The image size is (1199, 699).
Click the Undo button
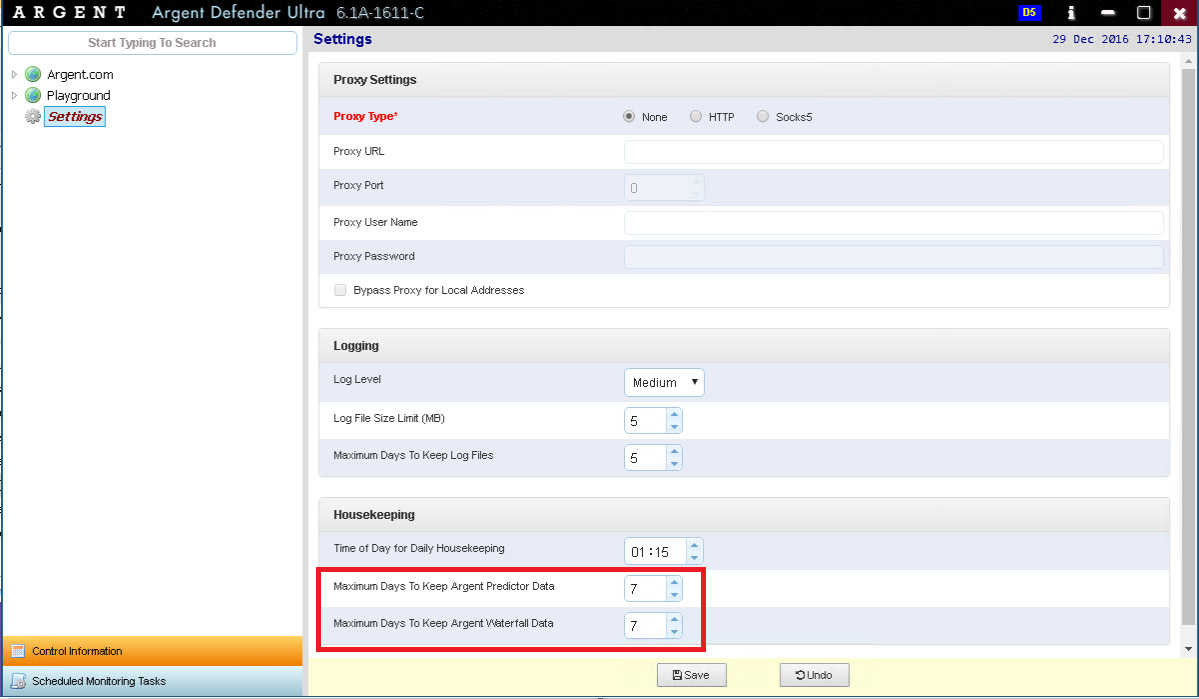click(x=813, y=675)
